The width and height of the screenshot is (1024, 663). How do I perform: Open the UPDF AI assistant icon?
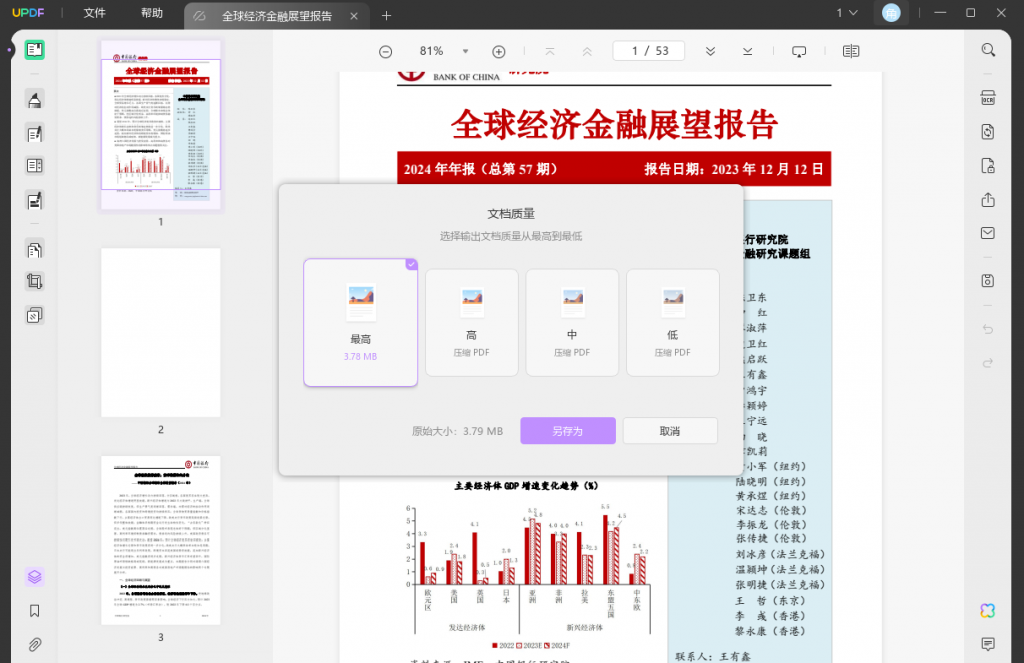pyautogui.click(x=987, y=610)
